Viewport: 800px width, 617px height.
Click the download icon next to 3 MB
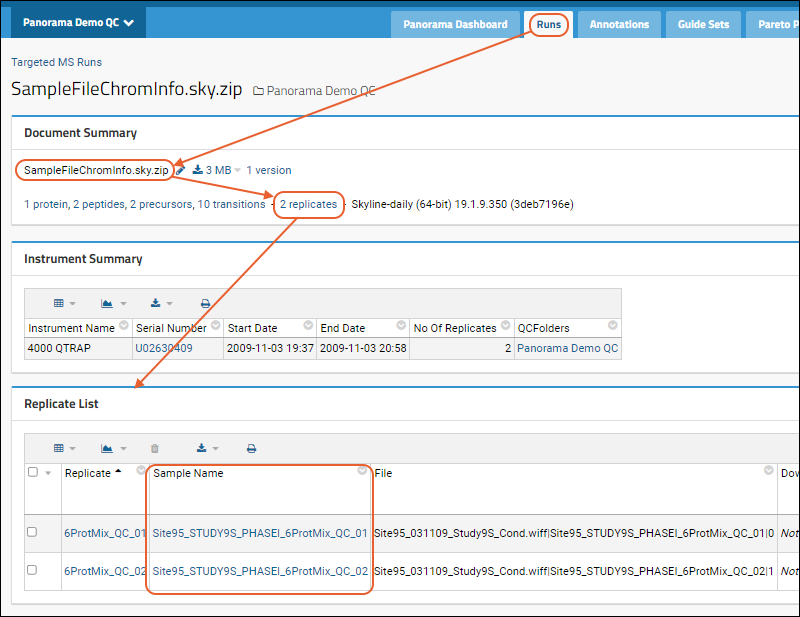[x=197, y=170]
